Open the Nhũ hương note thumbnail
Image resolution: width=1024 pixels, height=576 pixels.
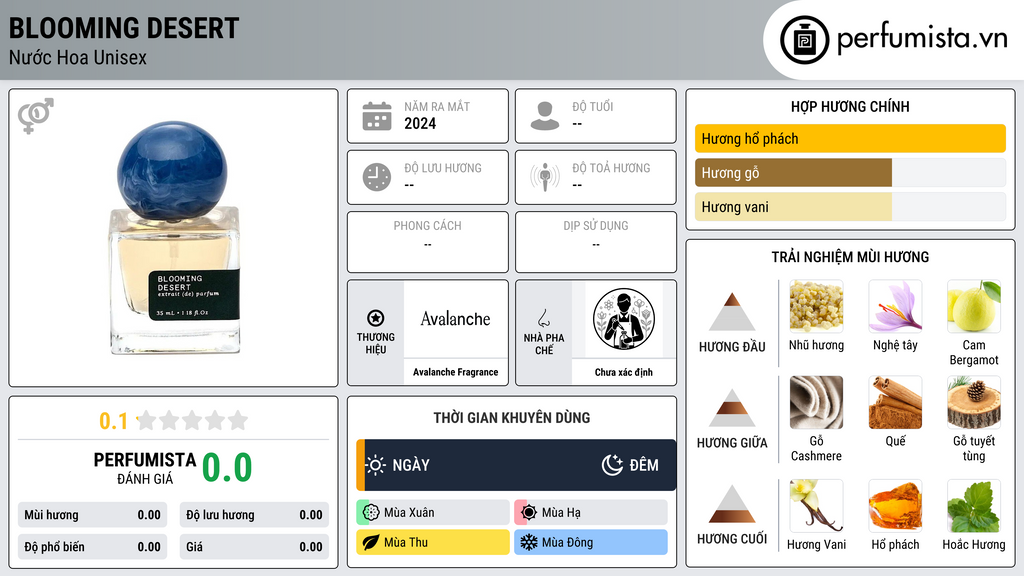tap(816, 306)
